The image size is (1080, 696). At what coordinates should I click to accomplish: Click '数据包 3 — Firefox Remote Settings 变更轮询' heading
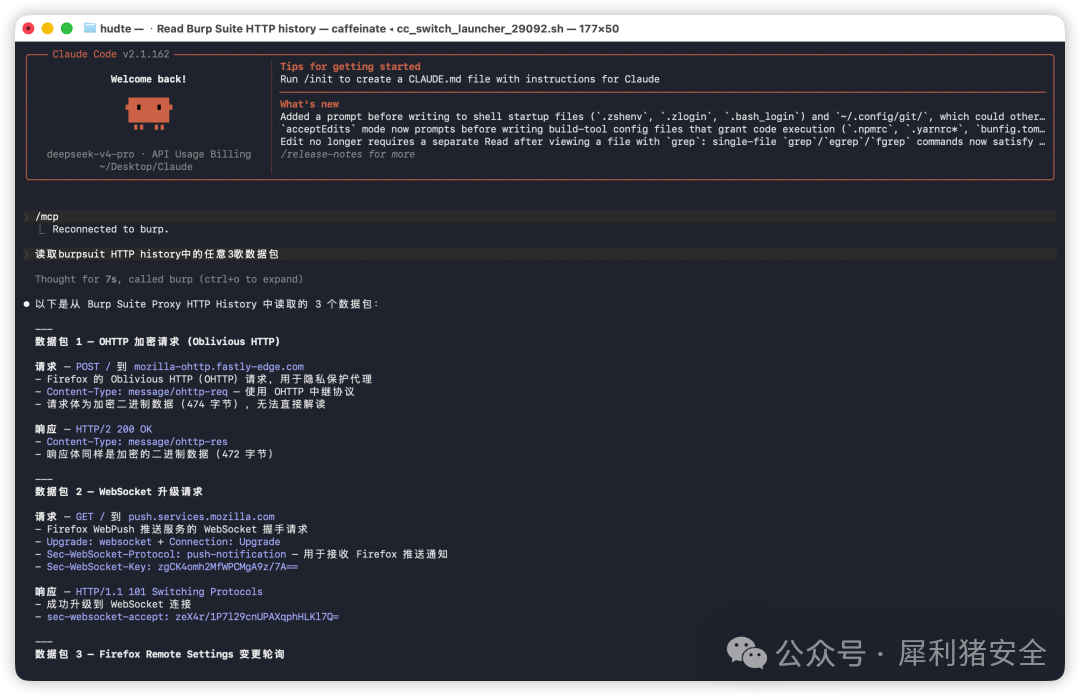(x=159, y=655)
